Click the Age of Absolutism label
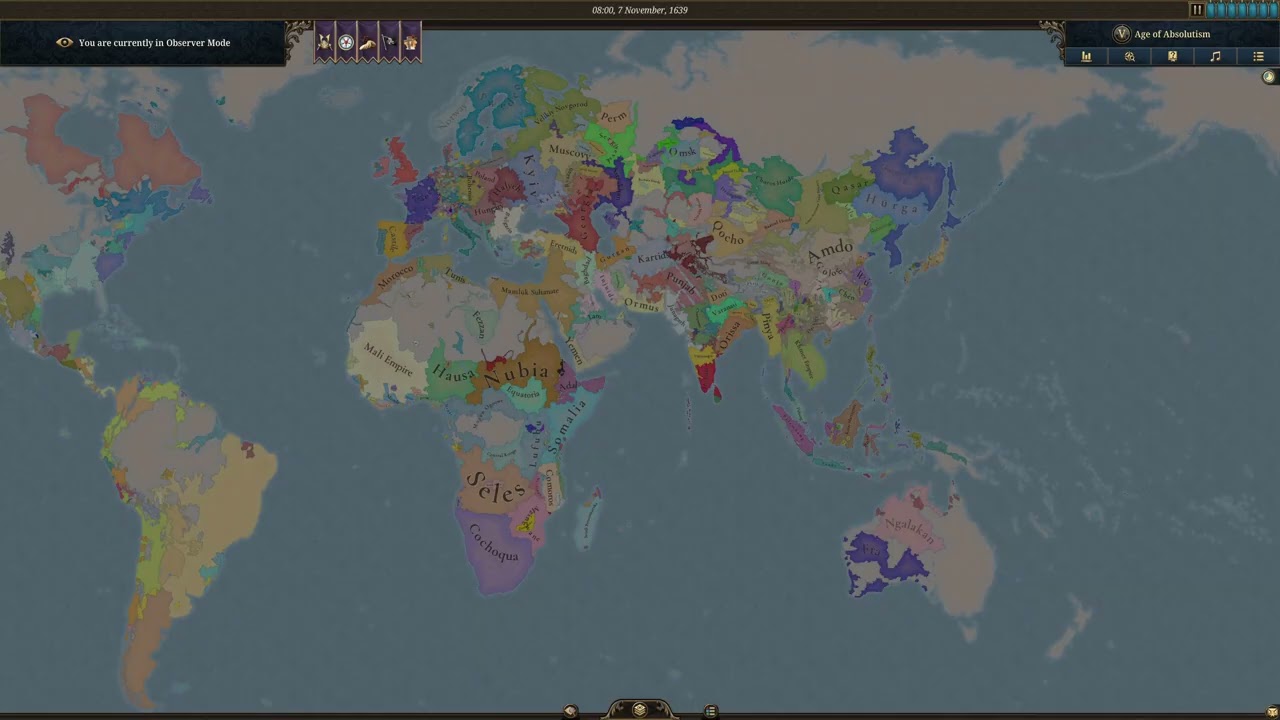This screenshot has height=720, width=1280. (1172, 34)
